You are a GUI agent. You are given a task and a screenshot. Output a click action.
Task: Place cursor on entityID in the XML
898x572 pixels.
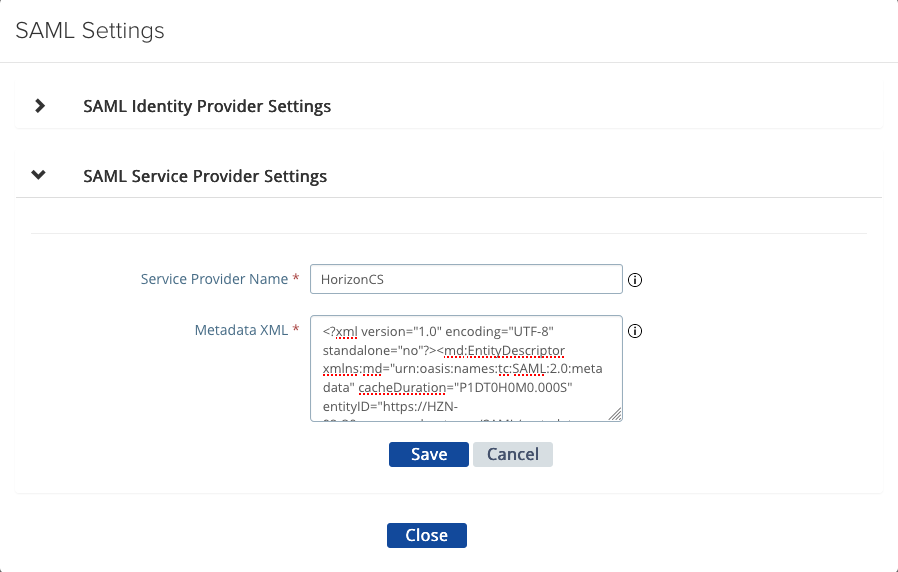348,407
